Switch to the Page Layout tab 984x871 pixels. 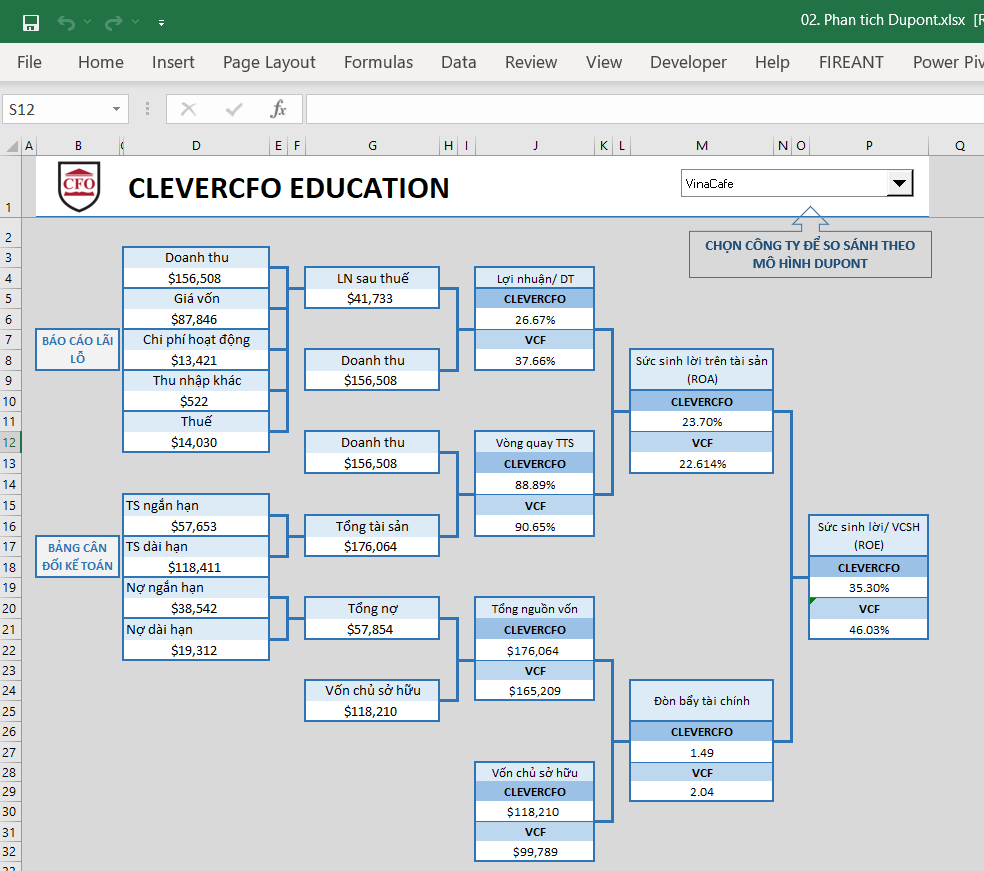click(269, 62)
